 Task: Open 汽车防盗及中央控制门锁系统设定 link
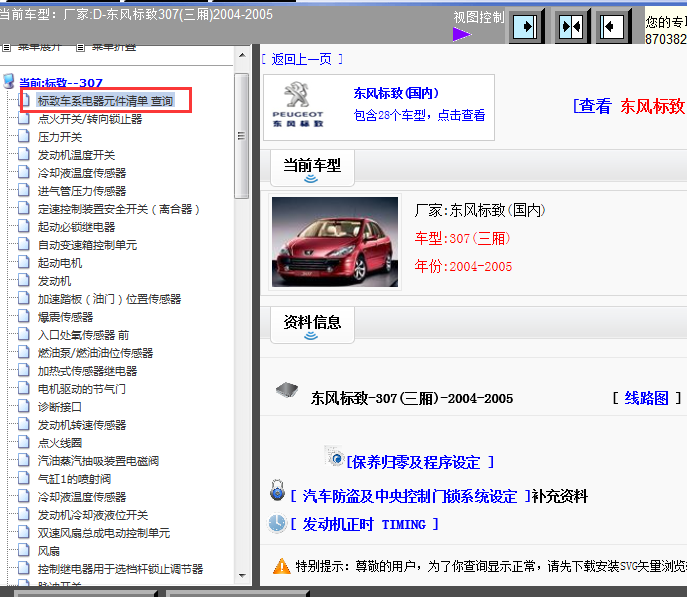click(410, 496)
